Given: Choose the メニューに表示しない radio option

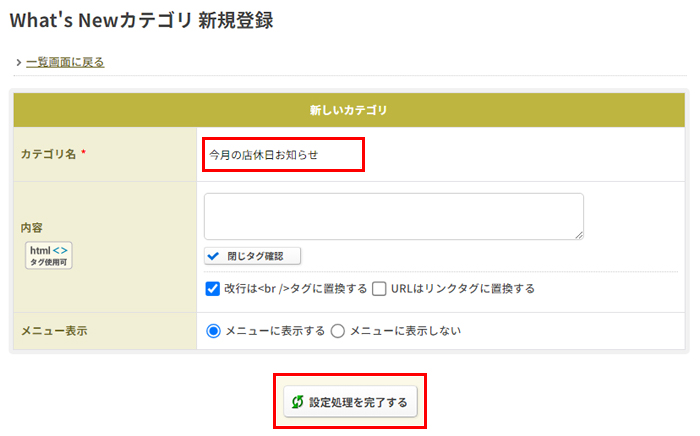Looking at the screenshot, I should (x=338, y=331).
